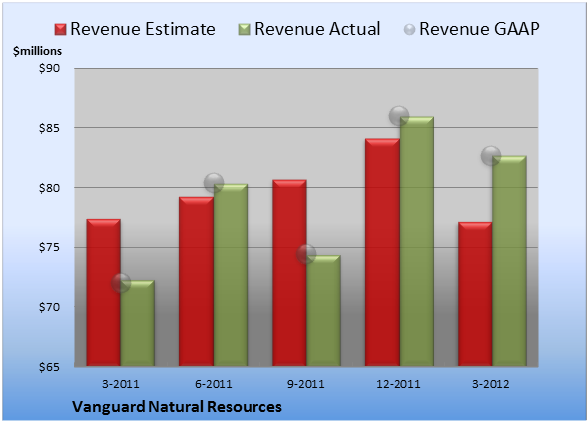
Task: Click the '$millions' axis unit label
Action: pyautogui.click(x=37, y=51)
